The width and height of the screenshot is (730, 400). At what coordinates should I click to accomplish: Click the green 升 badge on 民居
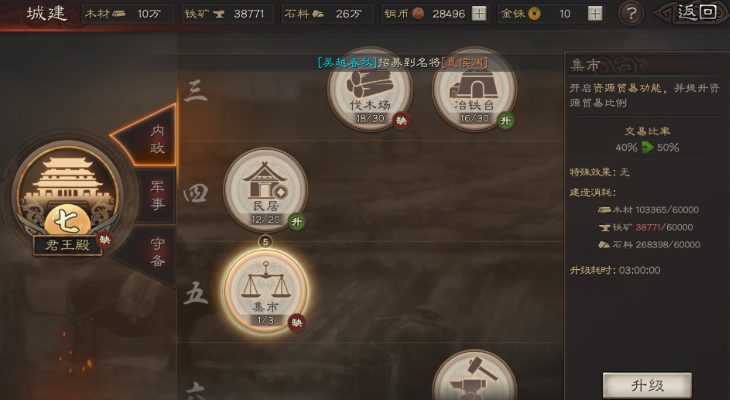(x=296, y=222)
